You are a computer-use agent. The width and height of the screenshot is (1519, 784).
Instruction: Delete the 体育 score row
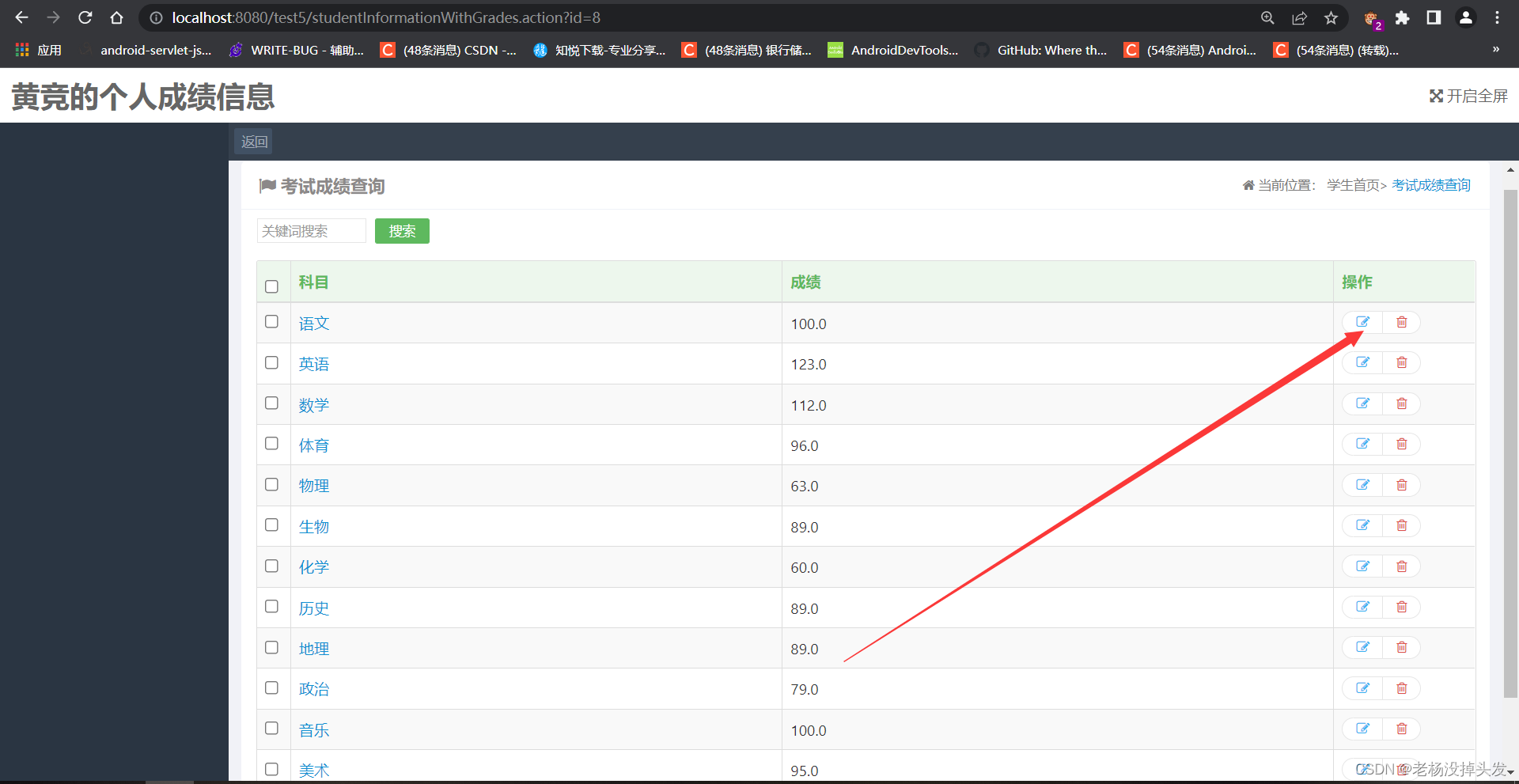1401,444
